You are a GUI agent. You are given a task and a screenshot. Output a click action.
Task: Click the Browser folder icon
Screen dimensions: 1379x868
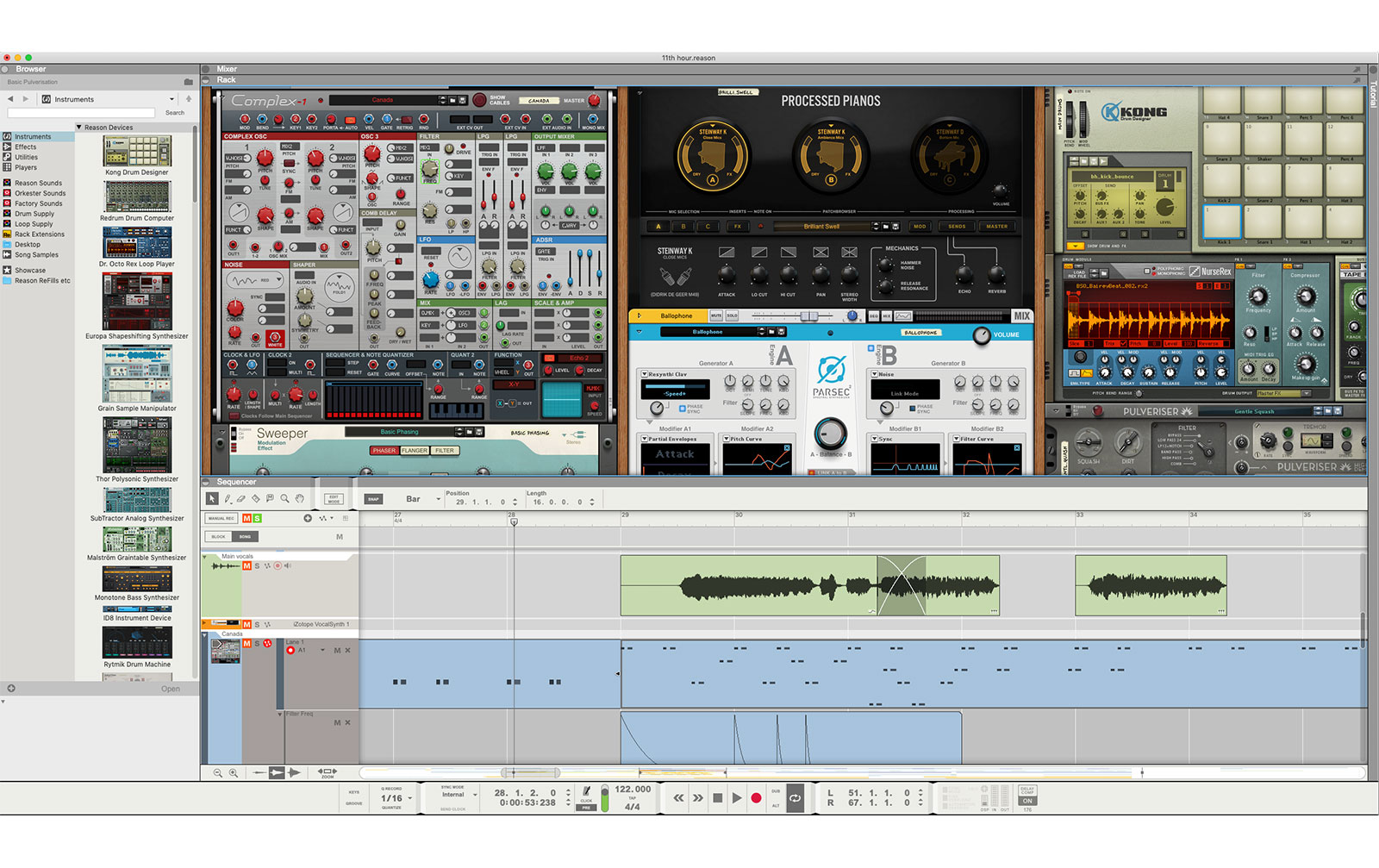tap(189, 82)
